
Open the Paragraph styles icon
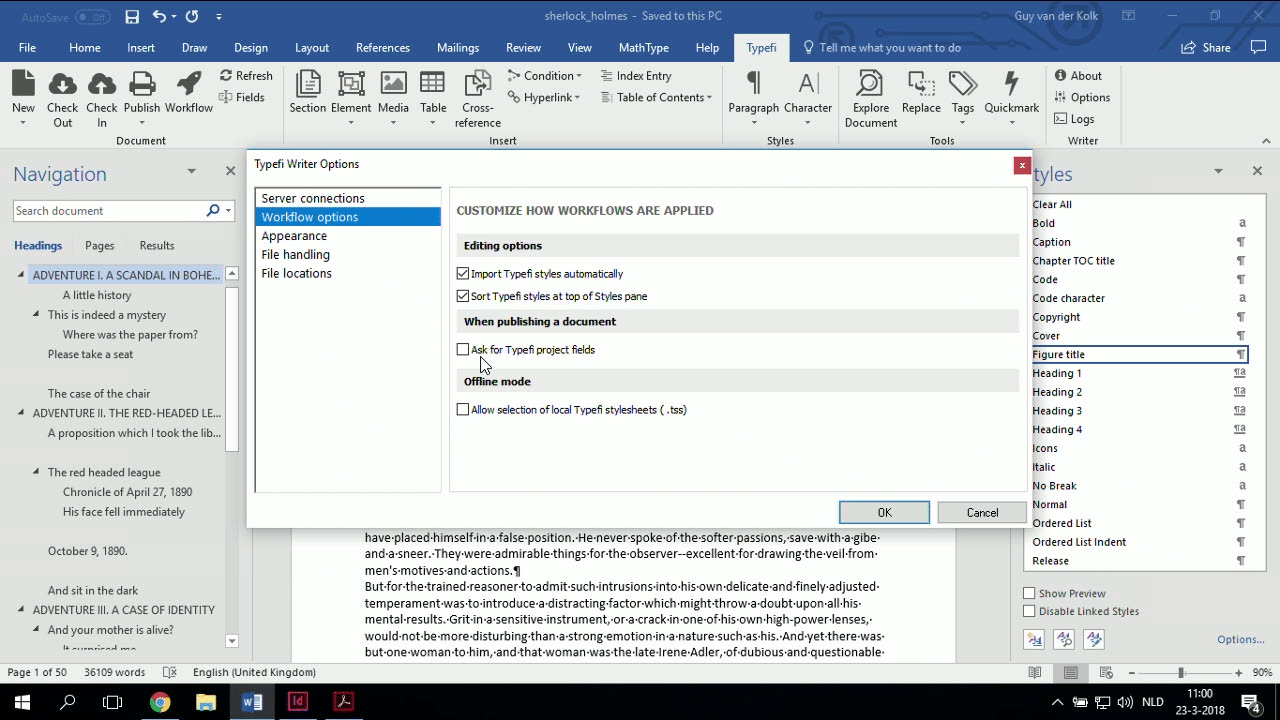(x=753, y=84)
